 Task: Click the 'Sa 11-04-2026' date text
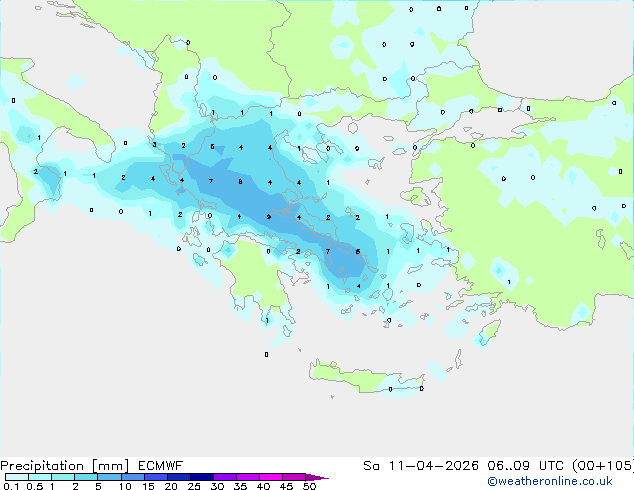coord(421,466)
